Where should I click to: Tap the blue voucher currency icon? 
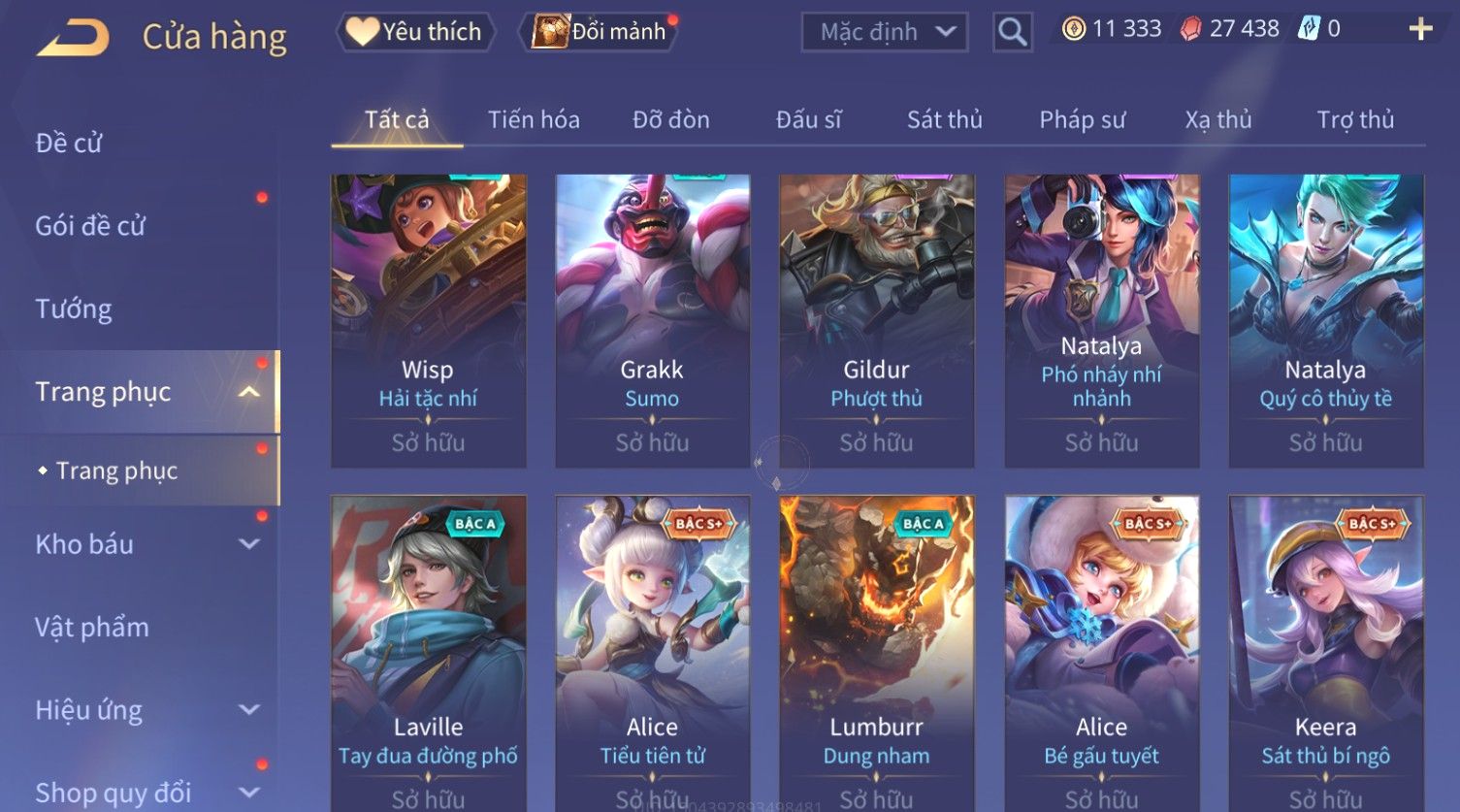[1310, 29]
